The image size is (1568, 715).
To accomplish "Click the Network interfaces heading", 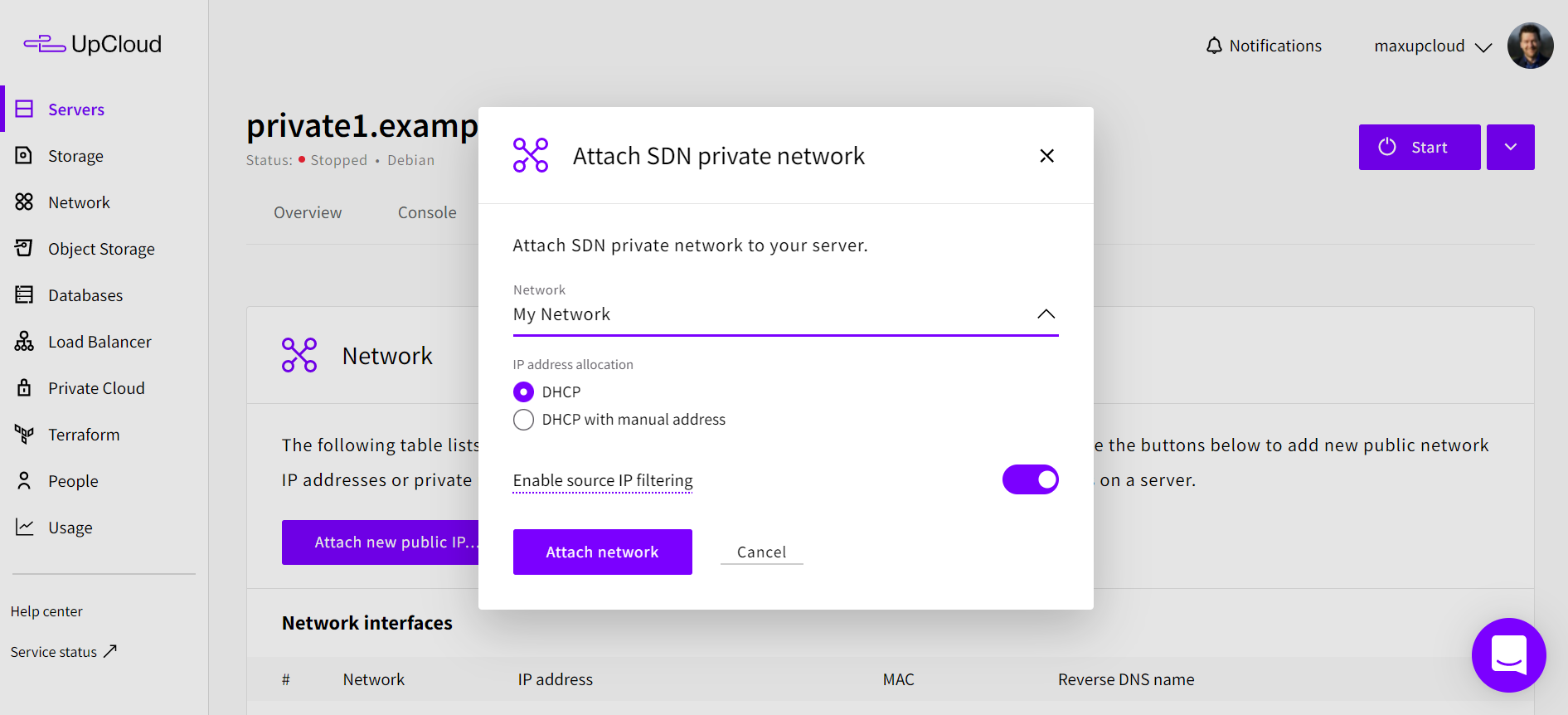I will [x=367, y=623].
